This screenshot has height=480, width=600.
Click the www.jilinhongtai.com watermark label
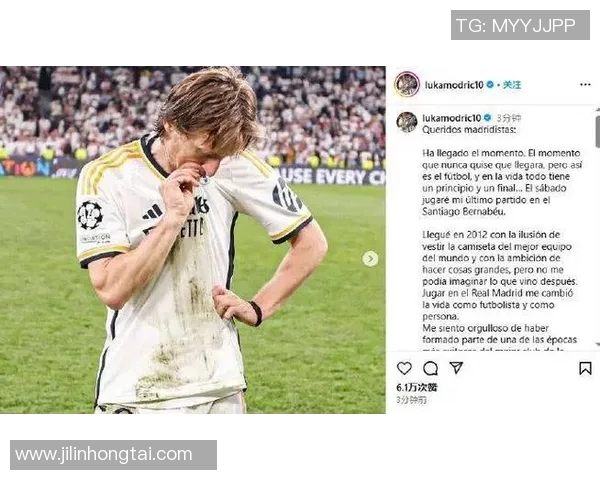click(113, 455)
